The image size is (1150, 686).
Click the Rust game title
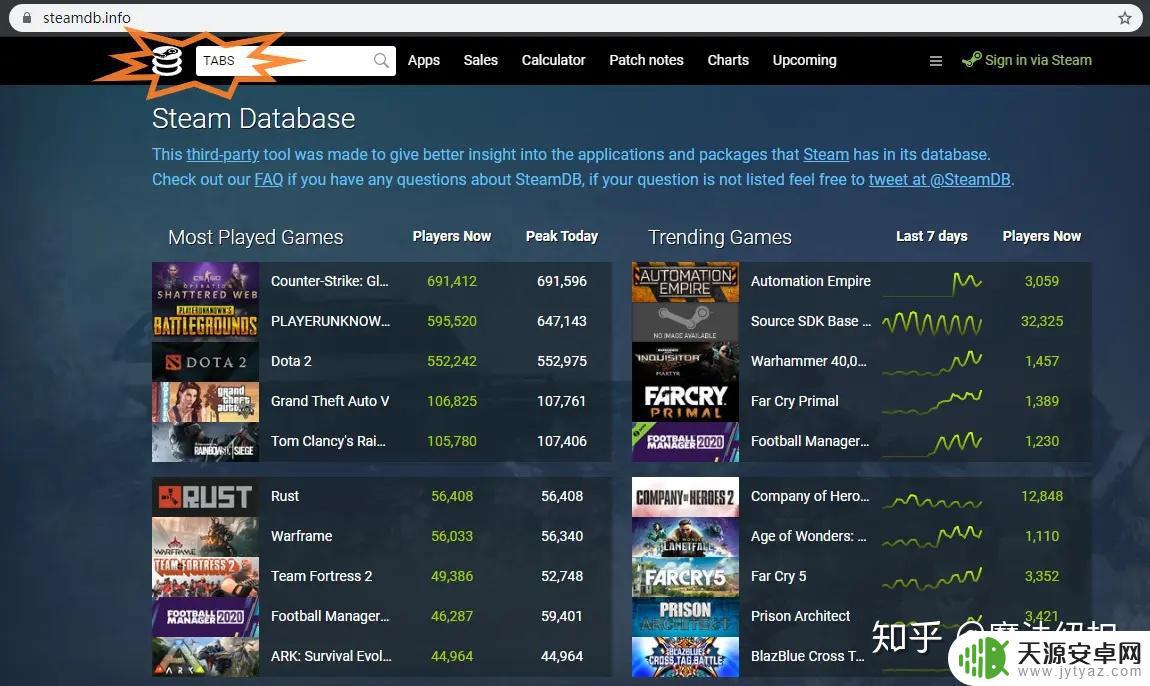pyautogui.click(x=285, y=496)
